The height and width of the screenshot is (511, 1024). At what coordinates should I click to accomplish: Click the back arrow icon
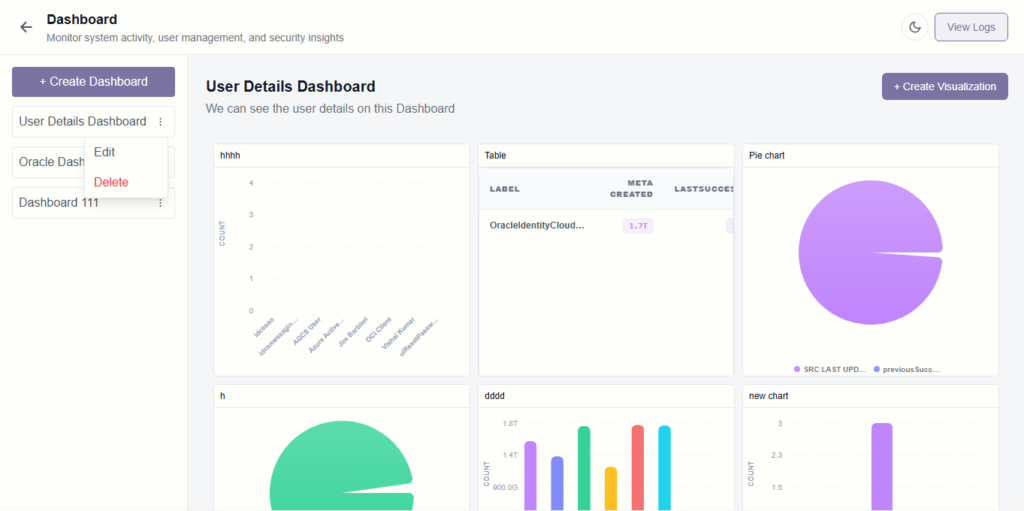[x=26, y=27]
